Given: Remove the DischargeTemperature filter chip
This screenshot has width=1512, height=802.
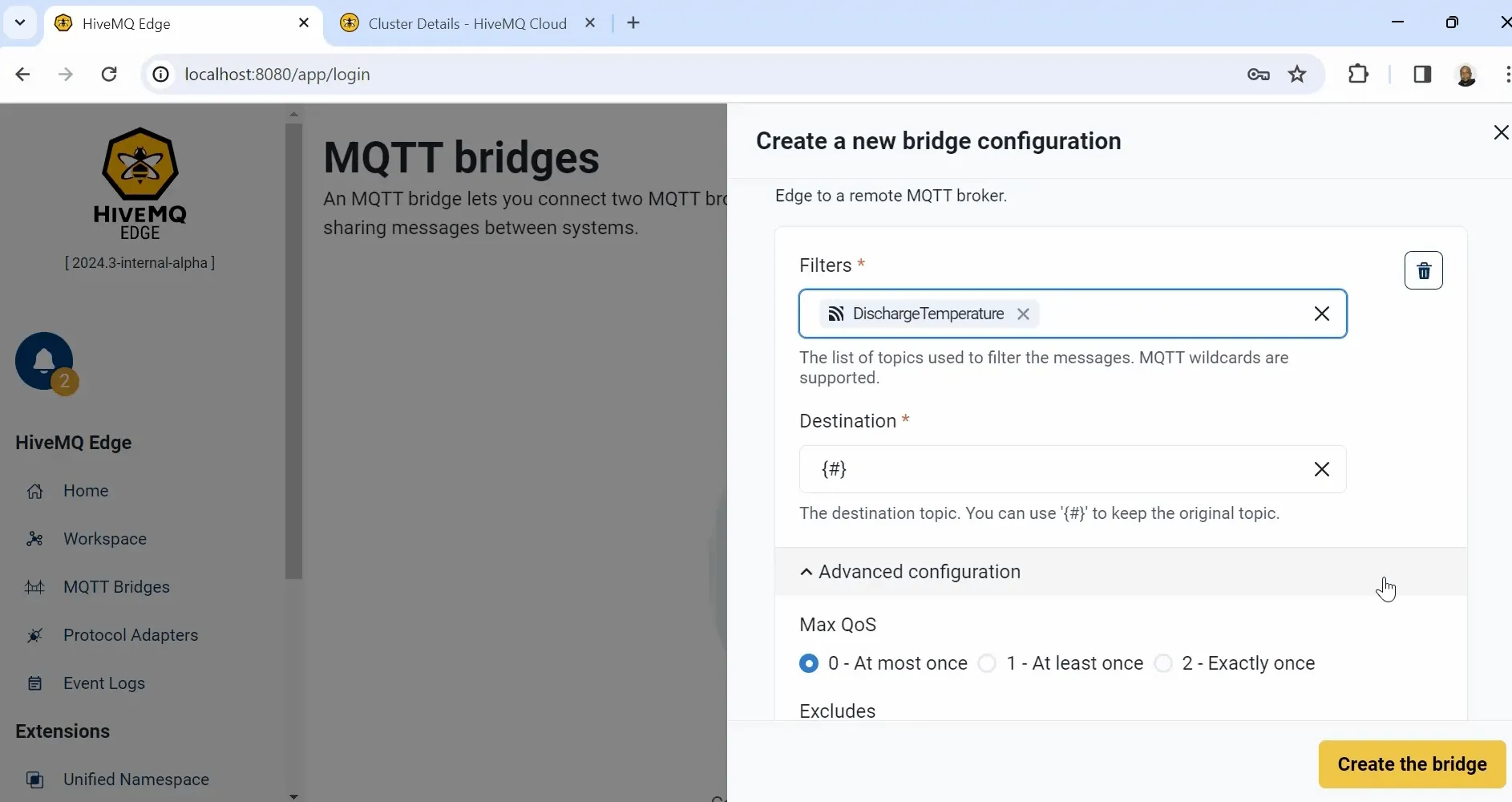Looking at the screenshot, I should [1023, 314].
